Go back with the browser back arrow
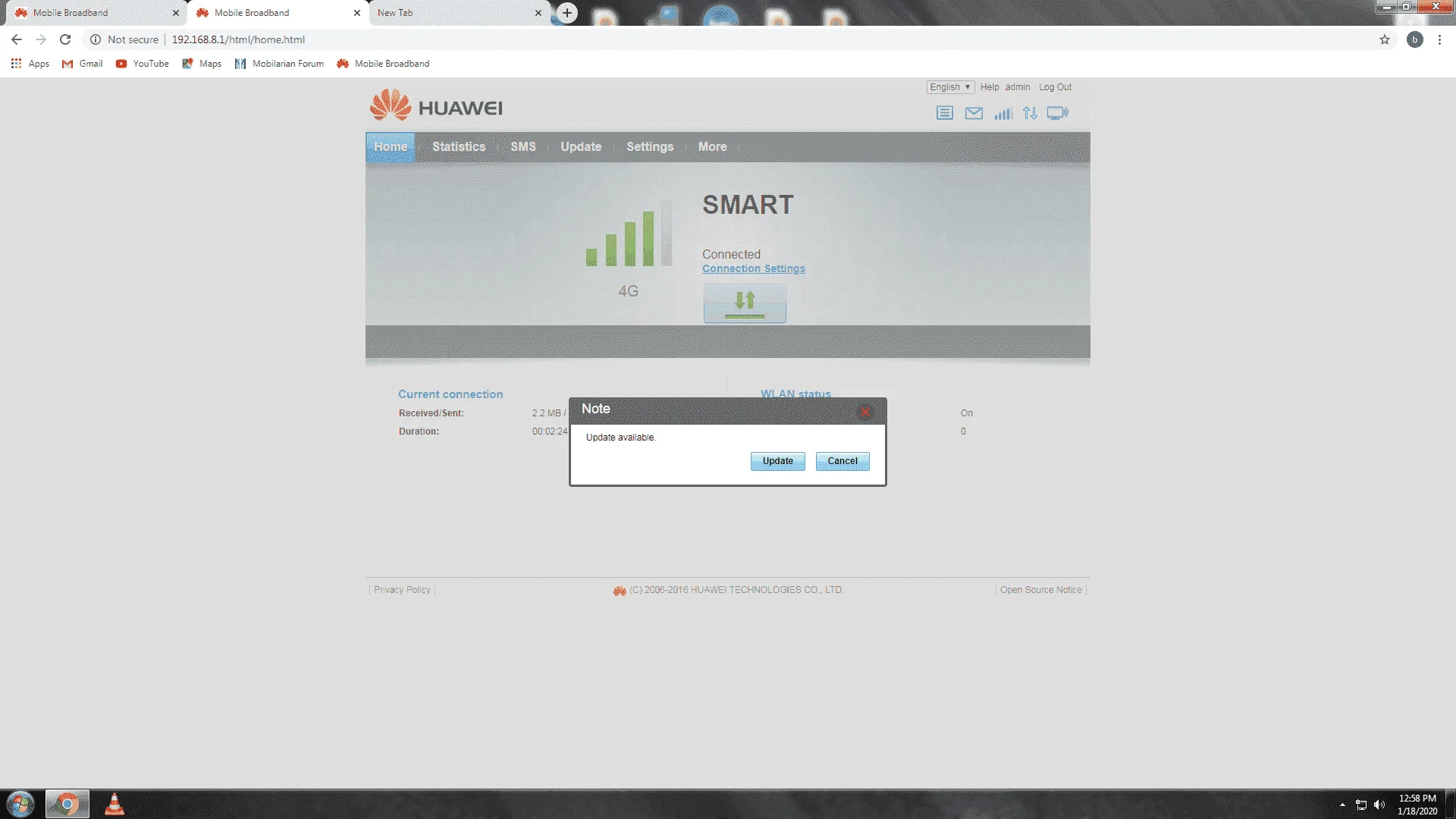 (17, 39)
